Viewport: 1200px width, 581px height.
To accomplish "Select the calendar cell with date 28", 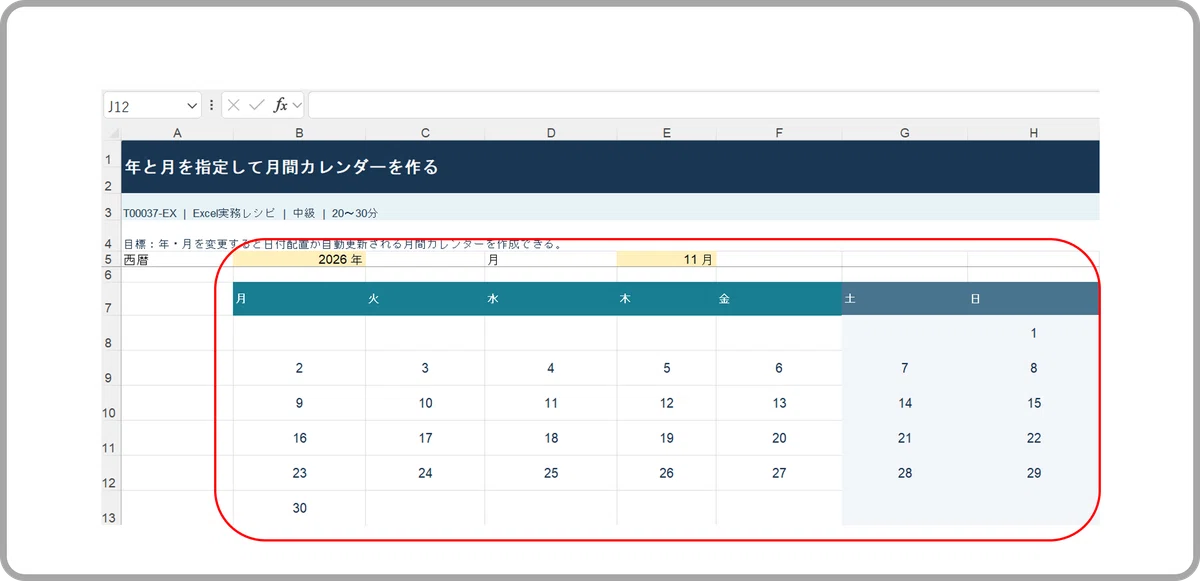I will (905, 473).
